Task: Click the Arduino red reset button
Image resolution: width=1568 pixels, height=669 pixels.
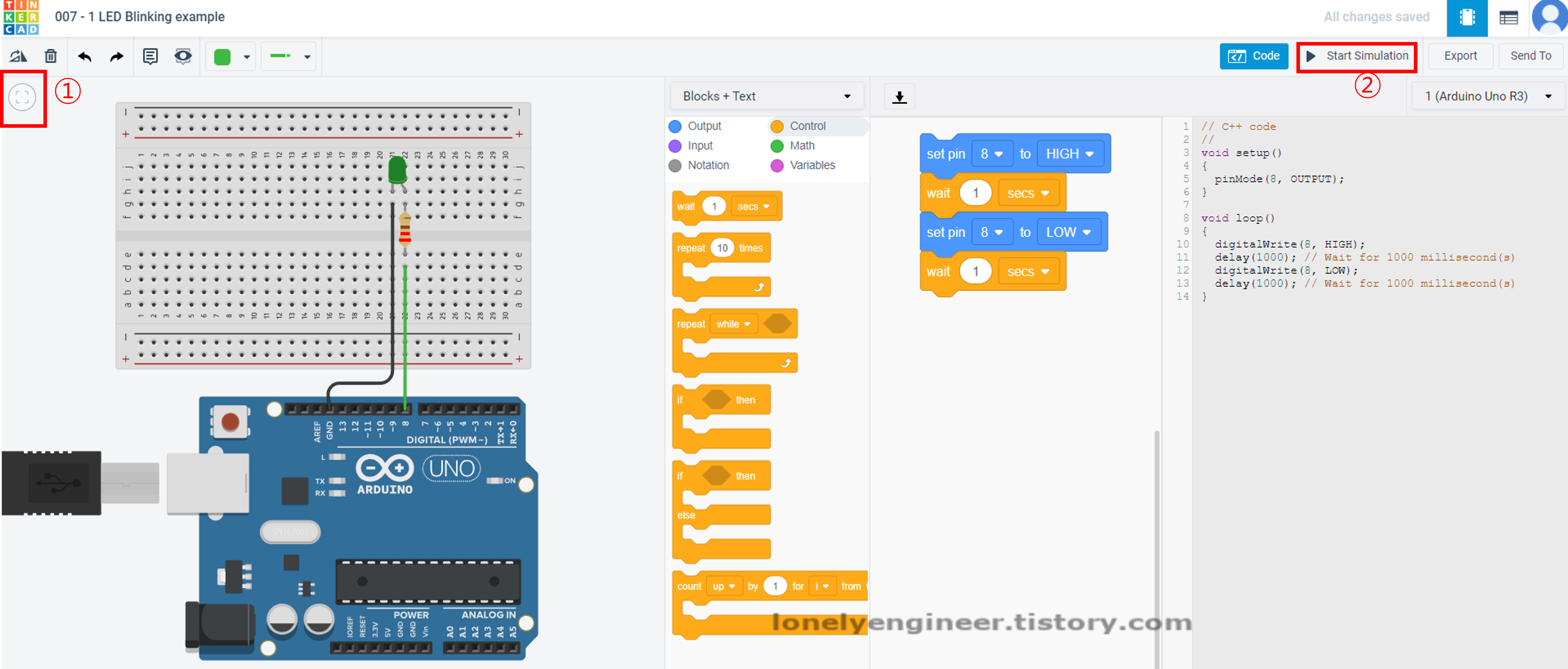Action: pos(230,421)
